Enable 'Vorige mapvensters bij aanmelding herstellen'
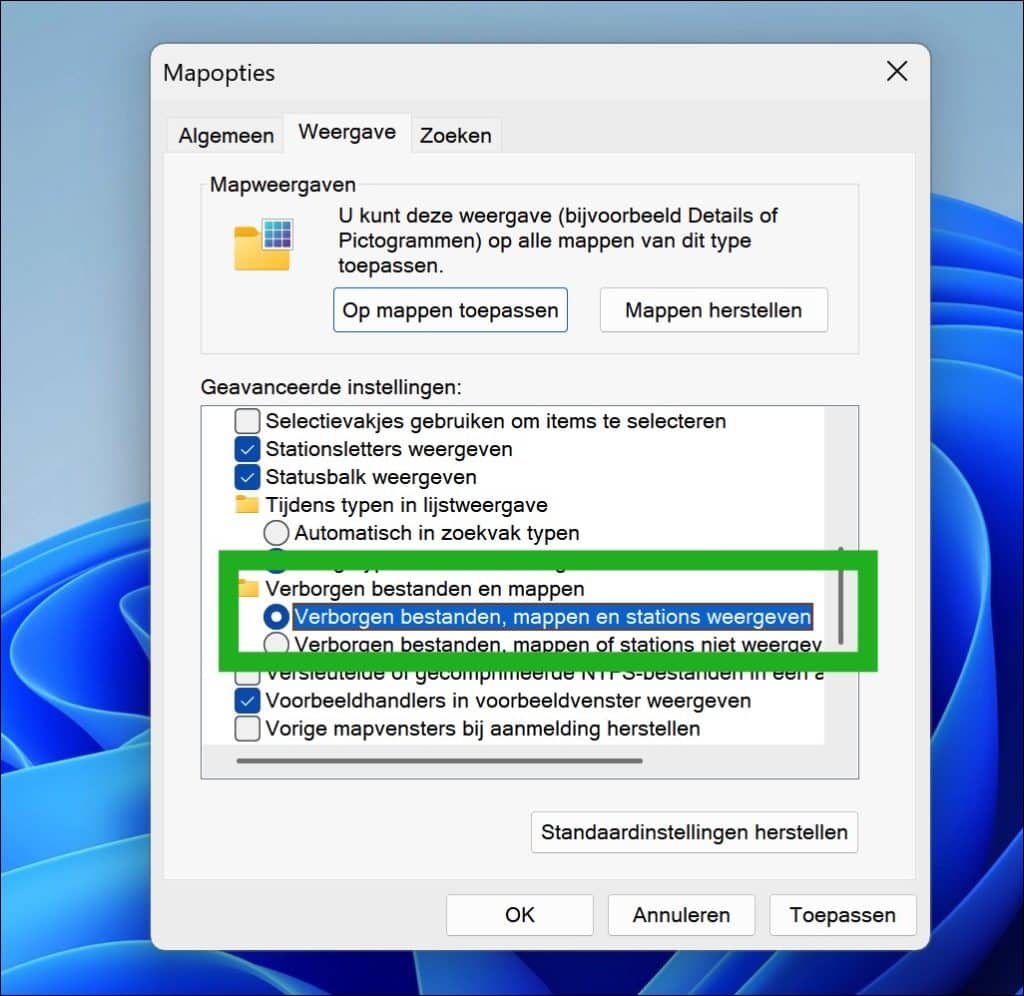 (248, 728)
